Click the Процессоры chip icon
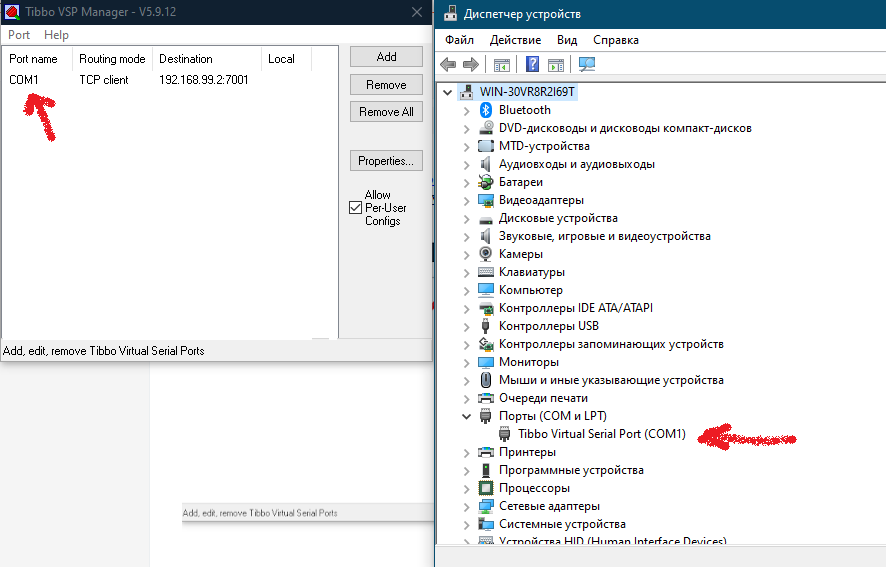This screenshot has height=567, width=886. pos(485,488)
